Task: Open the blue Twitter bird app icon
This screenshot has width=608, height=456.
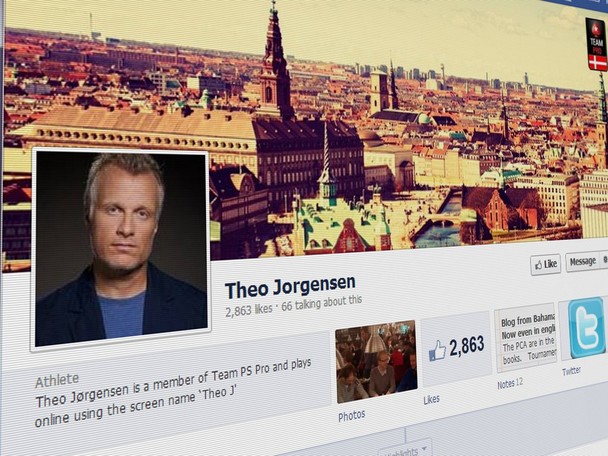Action: pos(586,328)
